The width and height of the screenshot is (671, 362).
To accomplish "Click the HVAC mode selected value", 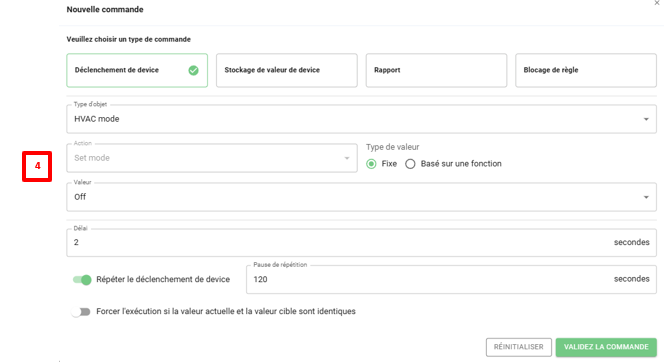I will [97, 119].
